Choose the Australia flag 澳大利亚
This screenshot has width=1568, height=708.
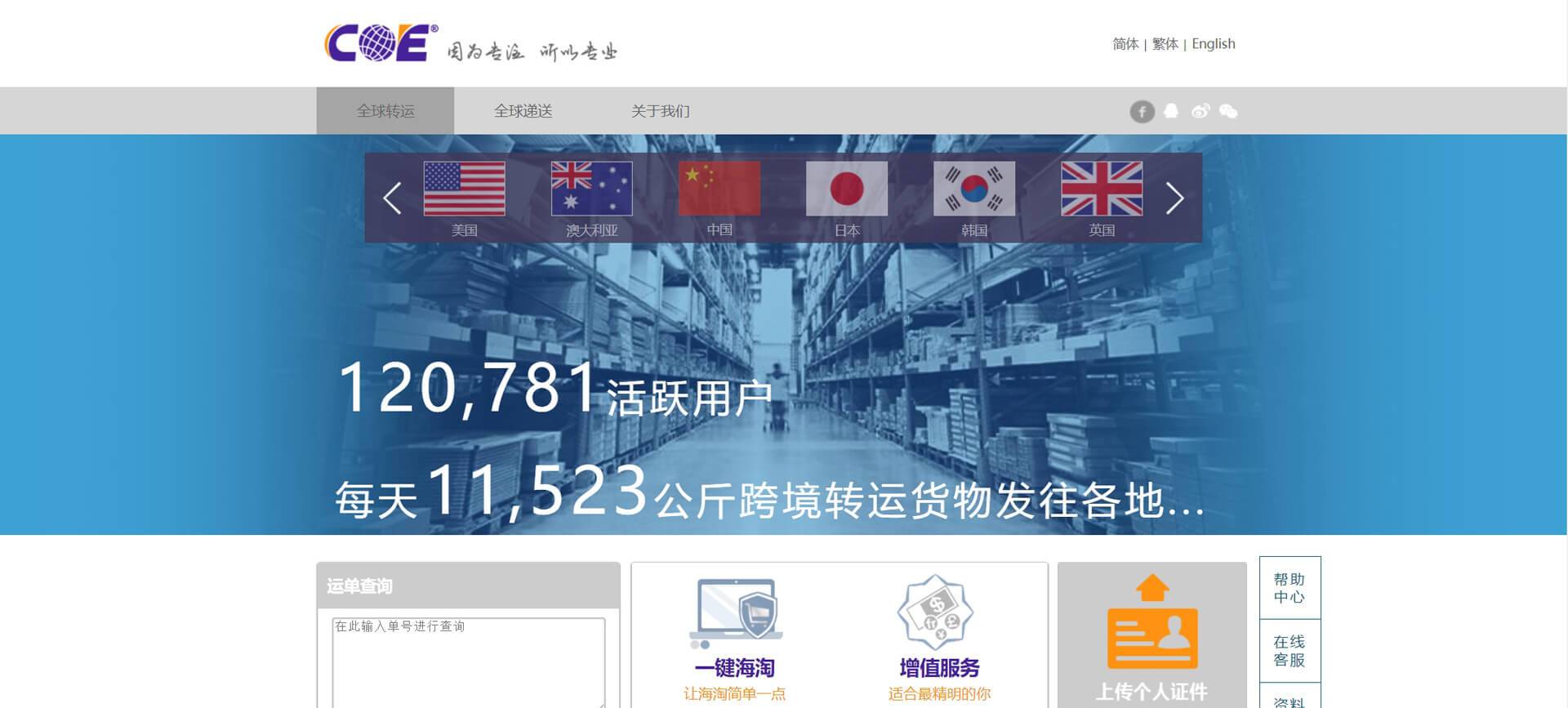[591, 189]
